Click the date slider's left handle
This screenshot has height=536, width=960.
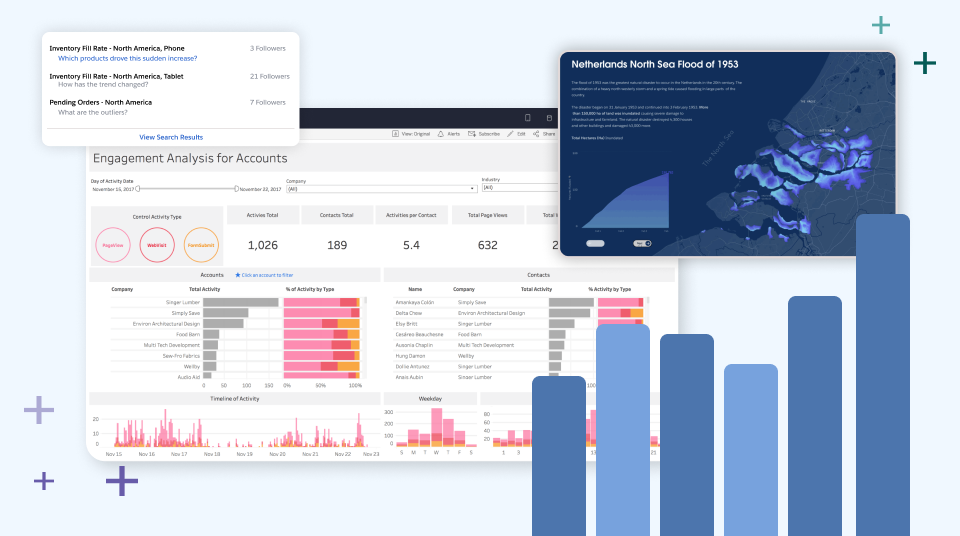138,188
